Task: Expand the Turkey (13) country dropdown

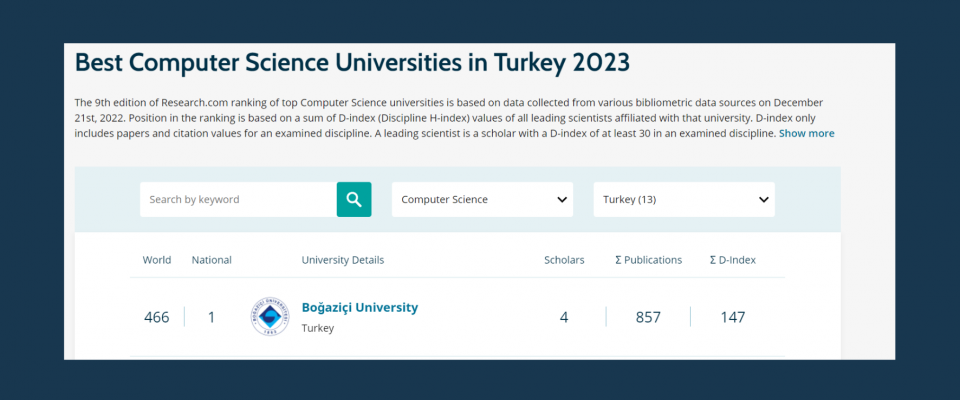Action: point(683,199)
